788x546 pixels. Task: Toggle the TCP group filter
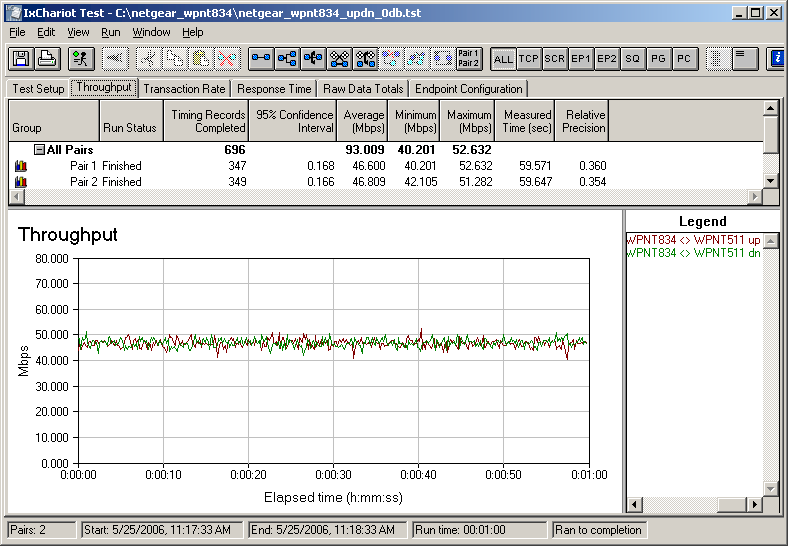529,59
